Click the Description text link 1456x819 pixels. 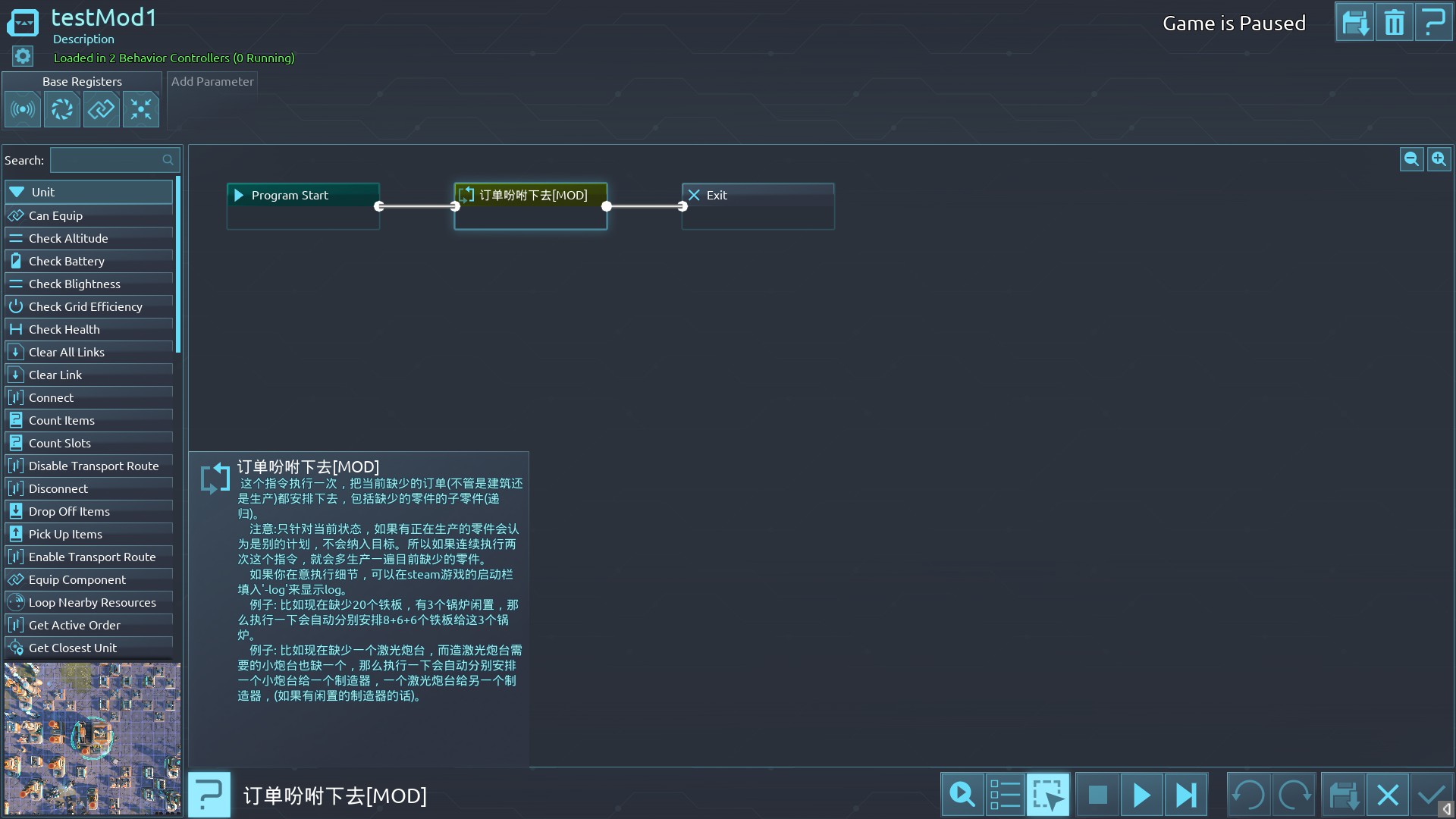coord(83,39)
